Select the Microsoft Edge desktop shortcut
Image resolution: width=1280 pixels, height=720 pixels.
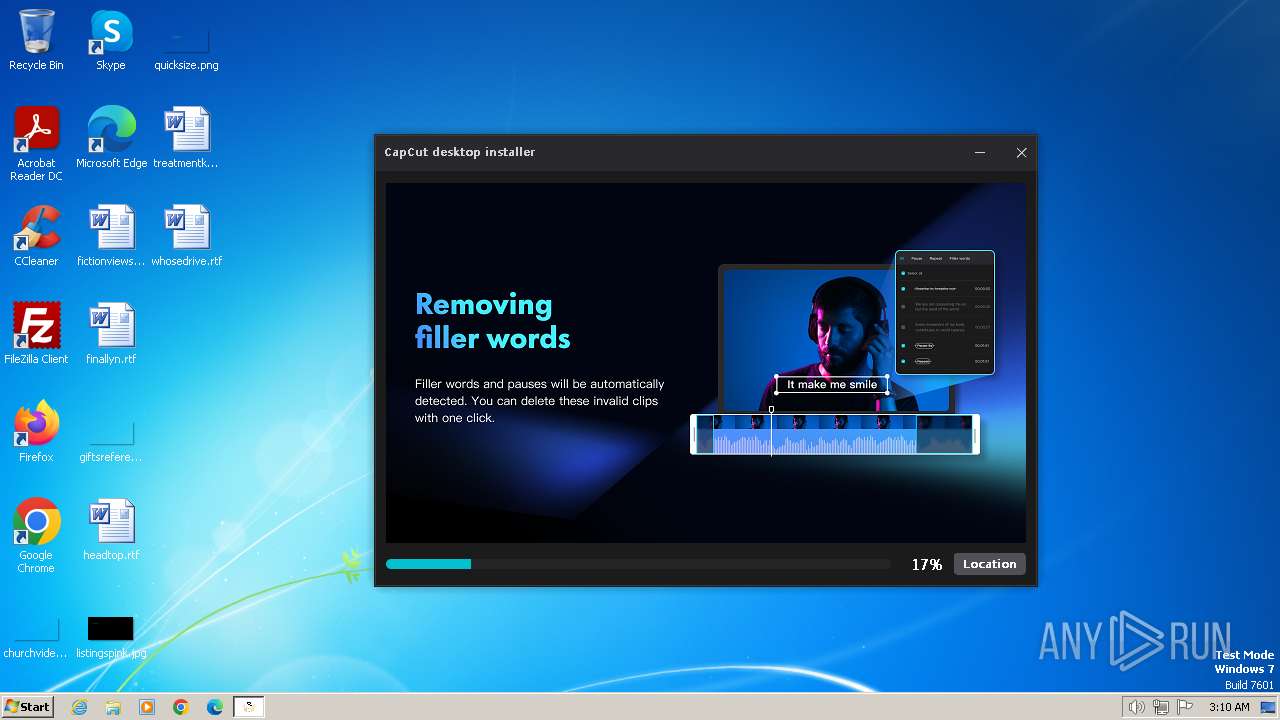(x=111, y=138)
